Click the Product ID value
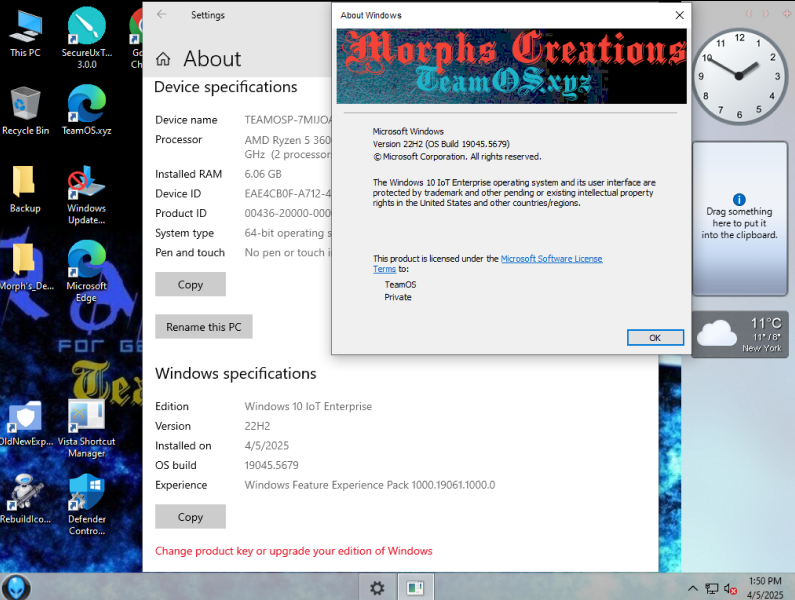The width and height of the screenshot is (795, 600). tap(288, 214)
